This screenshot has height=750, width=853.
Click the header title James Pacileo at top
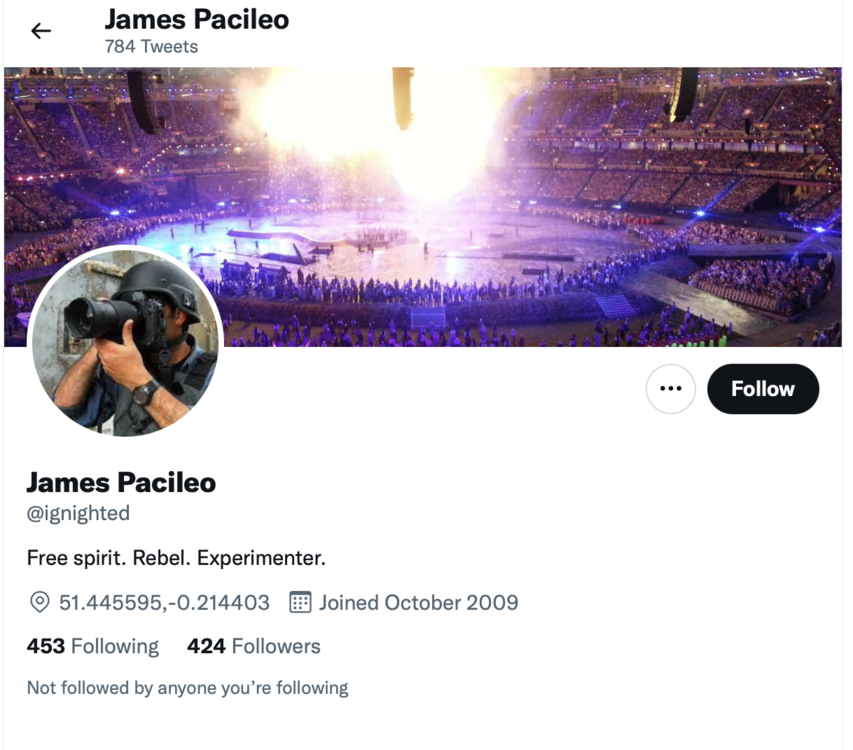point(197,19)
